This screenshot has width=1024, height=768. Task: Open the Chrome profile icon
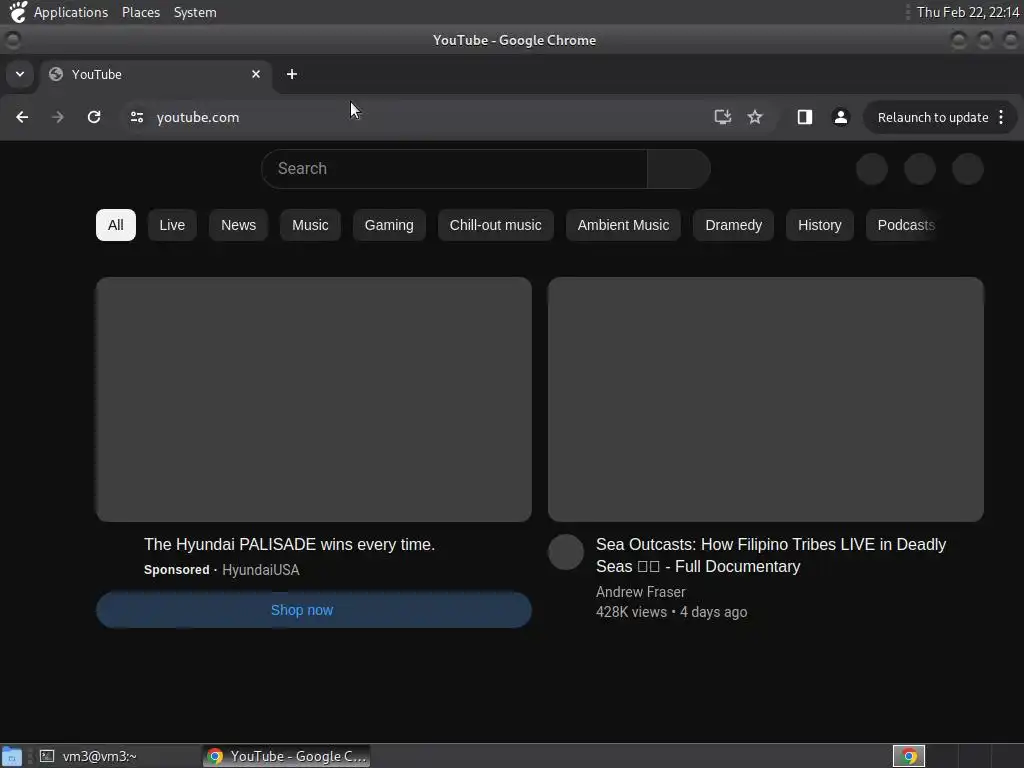pyautogui.click(x=840, y=117)
